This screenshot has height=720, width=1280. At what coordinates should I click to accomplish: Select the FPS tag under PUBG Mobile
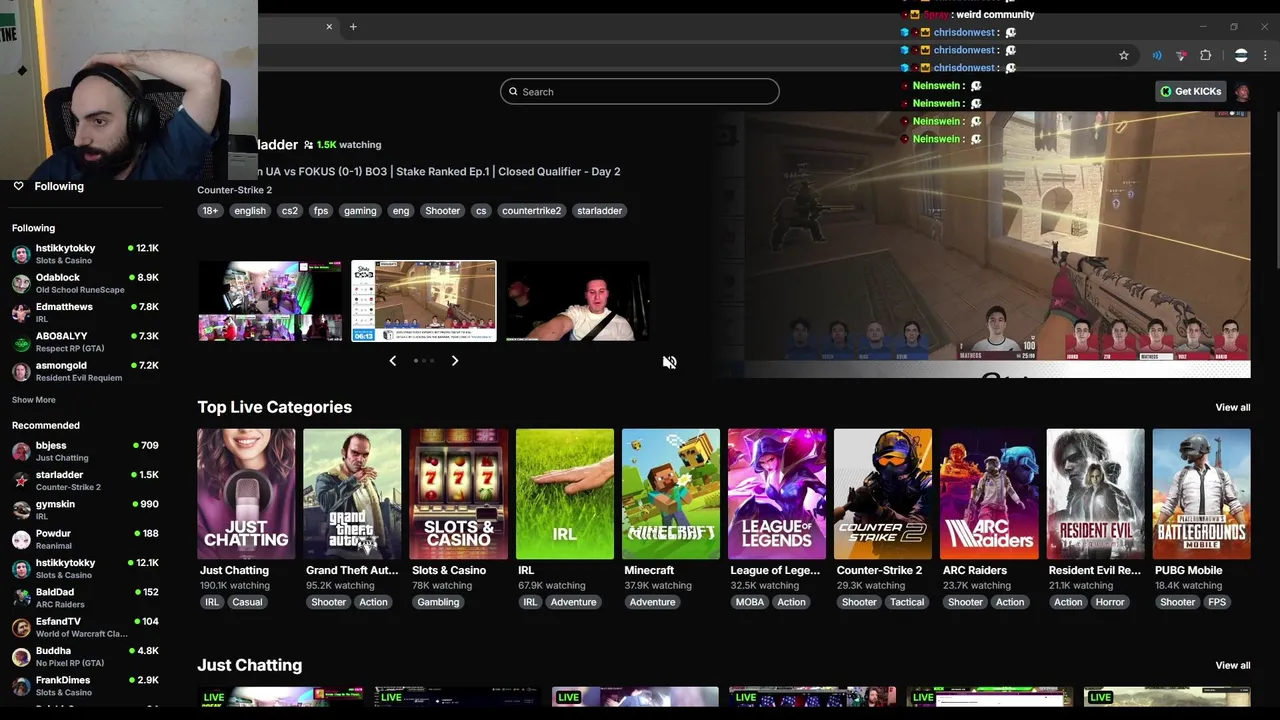1217,602
